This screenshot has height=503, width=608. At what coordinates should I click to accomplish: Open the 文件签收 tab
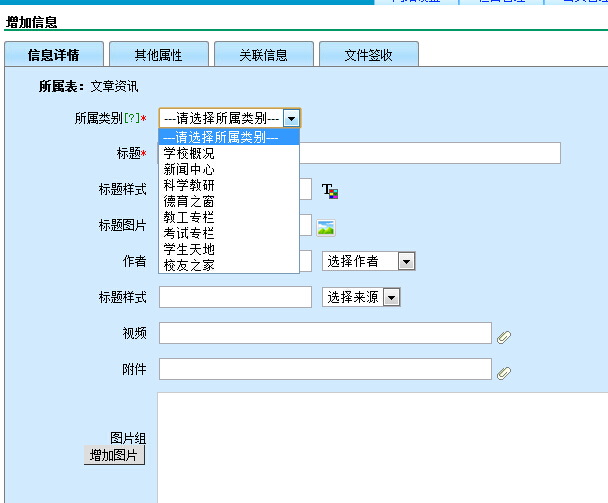coord(368,55)
